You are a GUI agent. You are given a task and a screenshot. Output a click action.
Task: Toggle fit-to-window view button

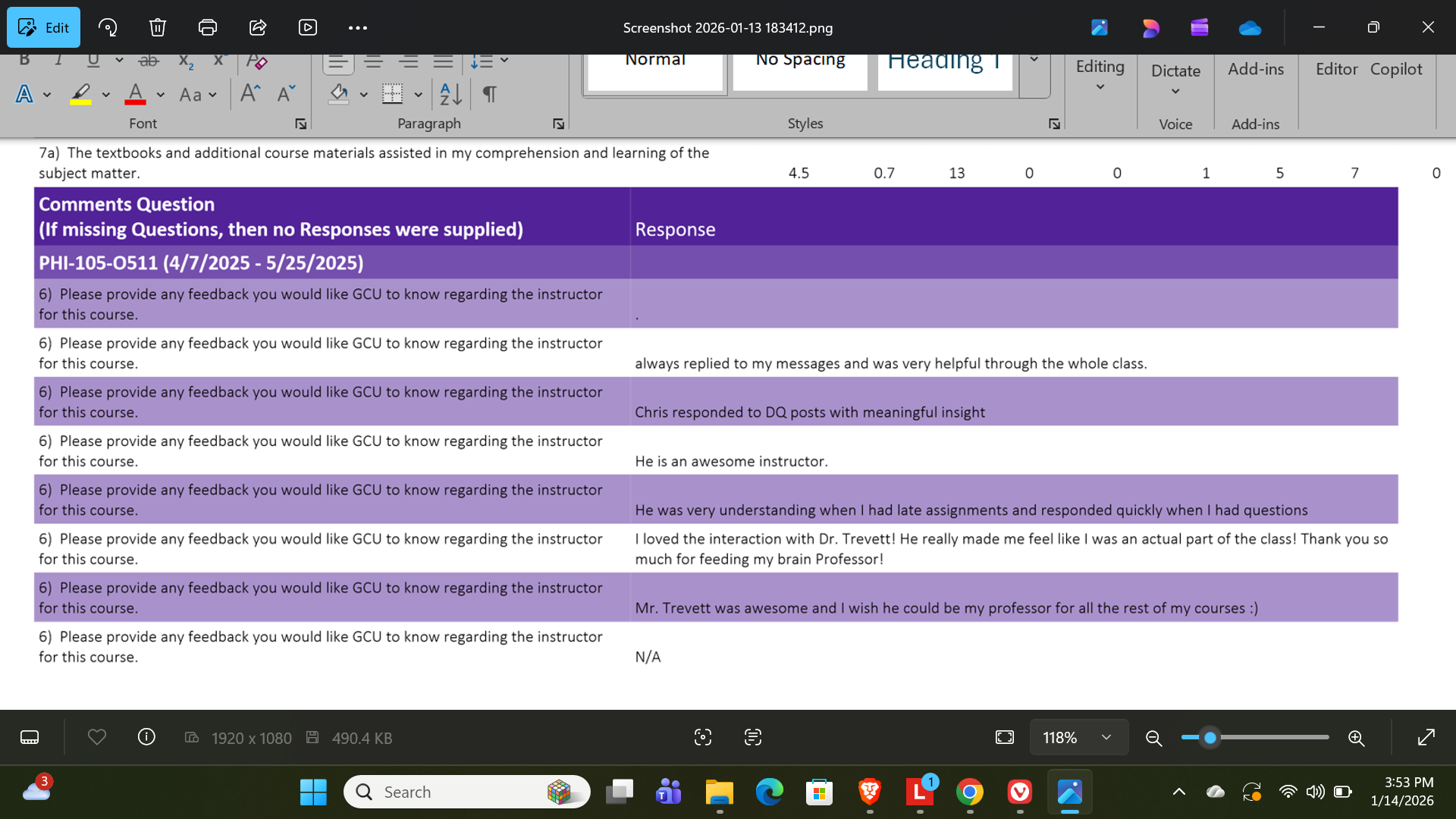click(1004, 737)
